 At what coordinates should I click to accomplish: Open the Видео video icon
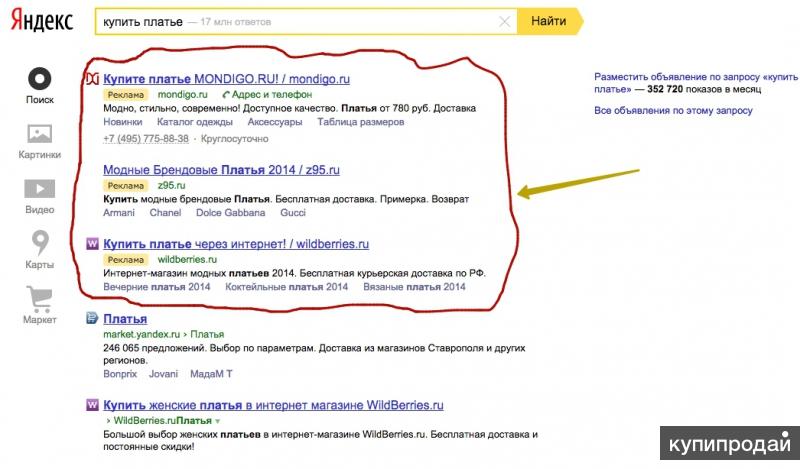click(39, 189)
